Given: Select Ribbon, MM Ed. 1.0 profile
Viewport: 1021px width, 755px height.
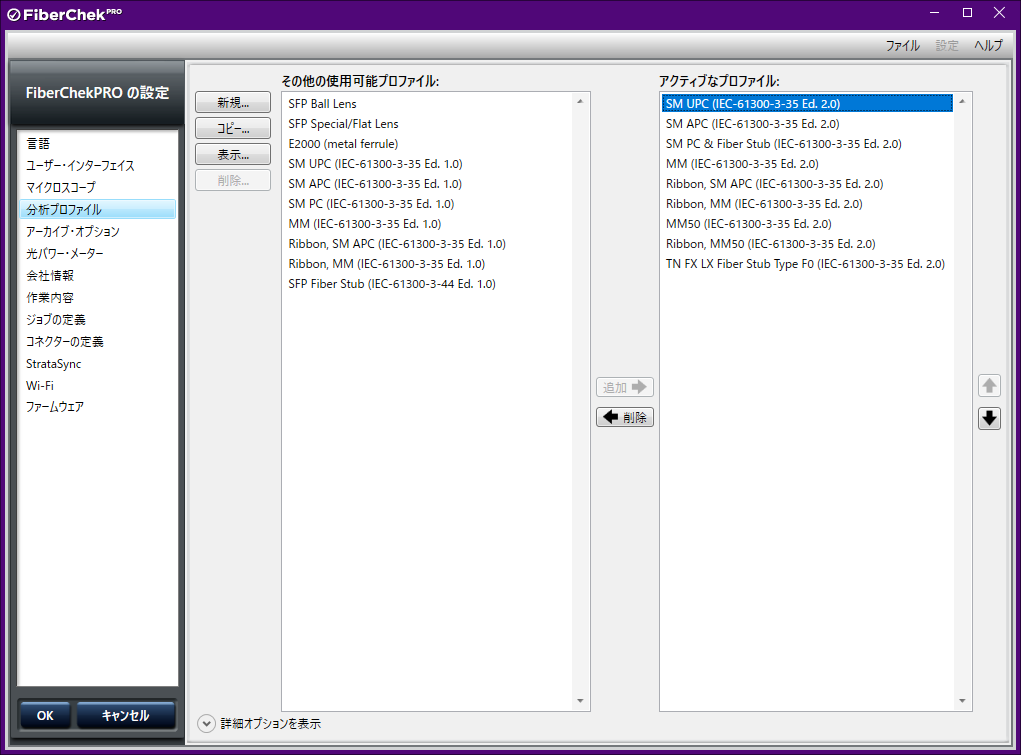Looking at the screenshot, I should click(428, 264).
